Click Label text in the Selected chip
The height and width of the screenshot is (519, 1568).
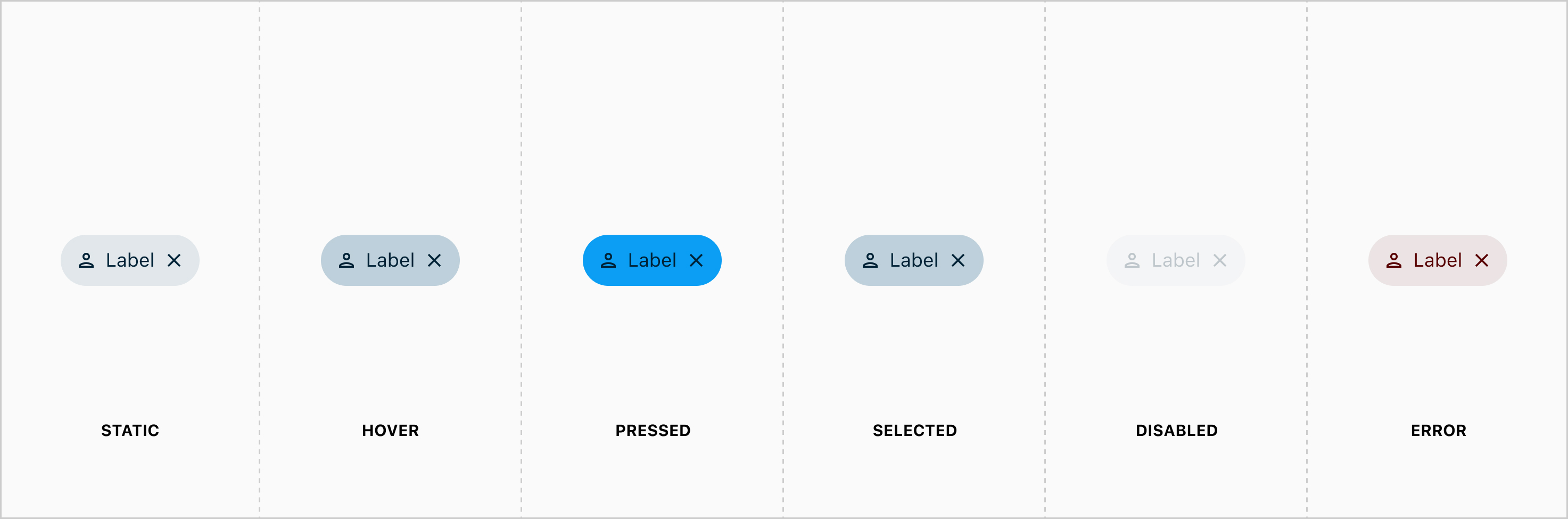(x=914, y=260)
